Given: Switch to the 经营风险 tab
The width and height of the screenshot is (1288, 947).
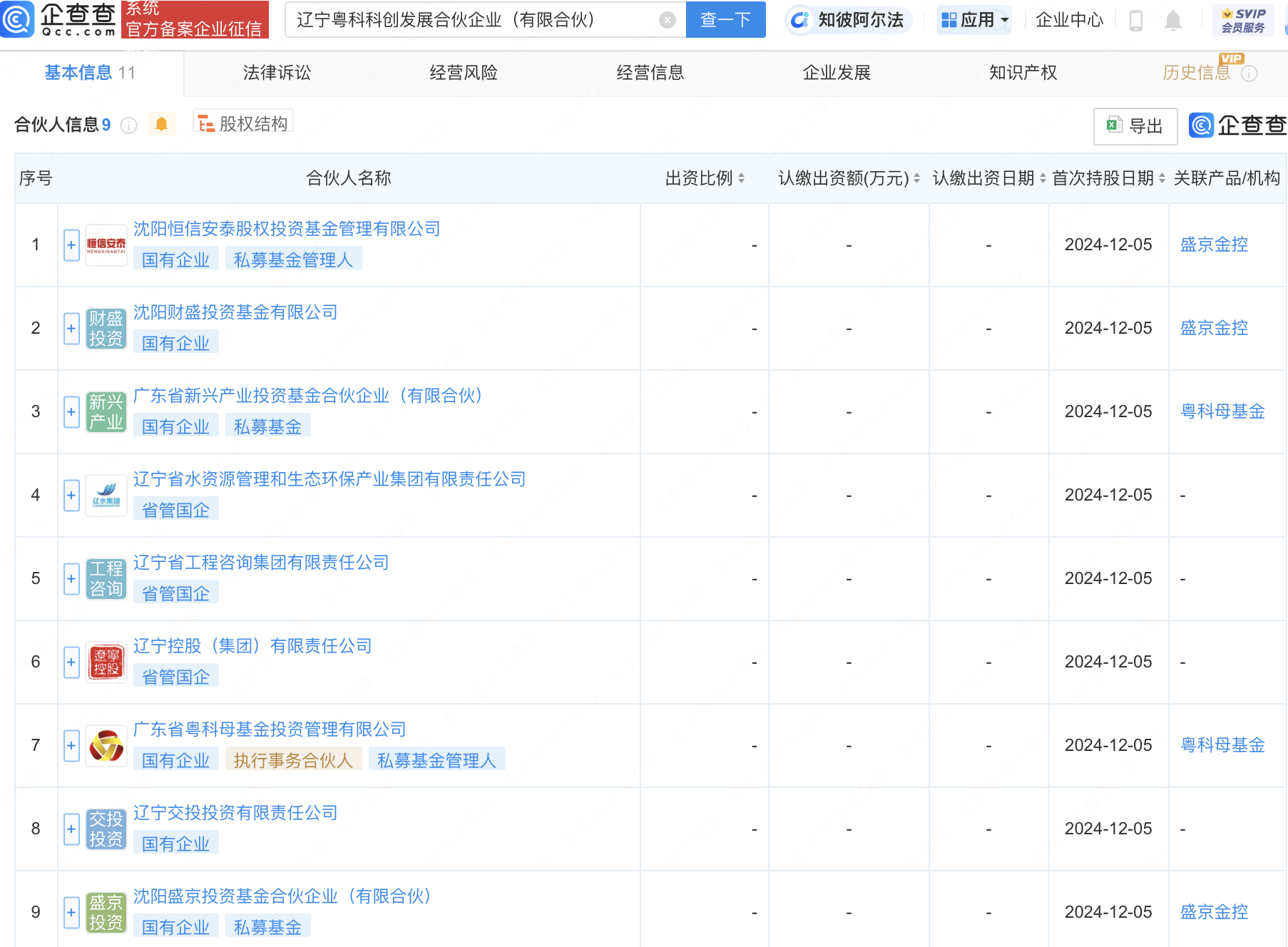Looking at the screenshot, I should click(x=464, y=73).
